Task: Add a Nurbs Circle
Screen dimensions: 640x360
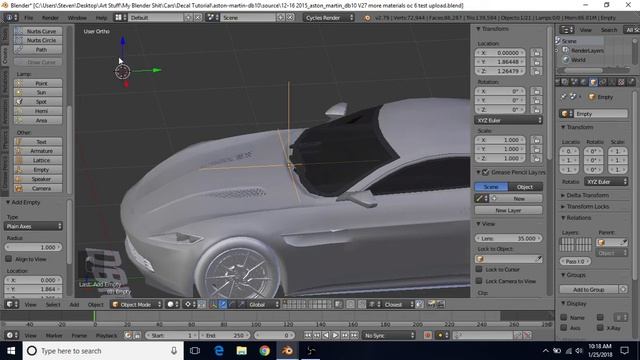Action: [38, 40]
